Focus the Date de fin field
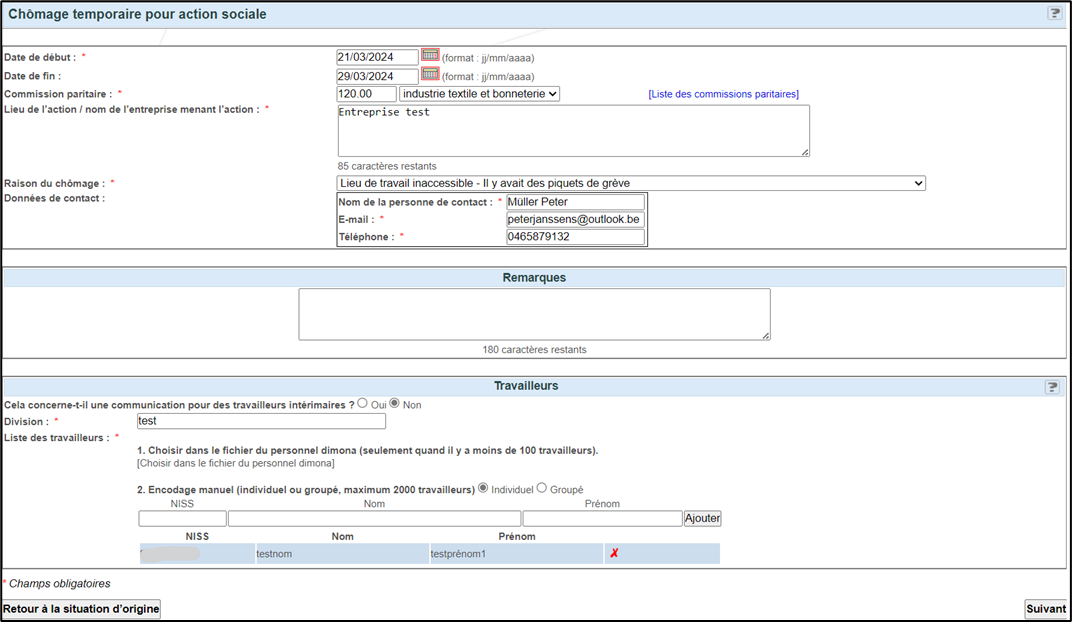Screen dimensions: 1072x622 pyautogui.click(x=377, y=76)
